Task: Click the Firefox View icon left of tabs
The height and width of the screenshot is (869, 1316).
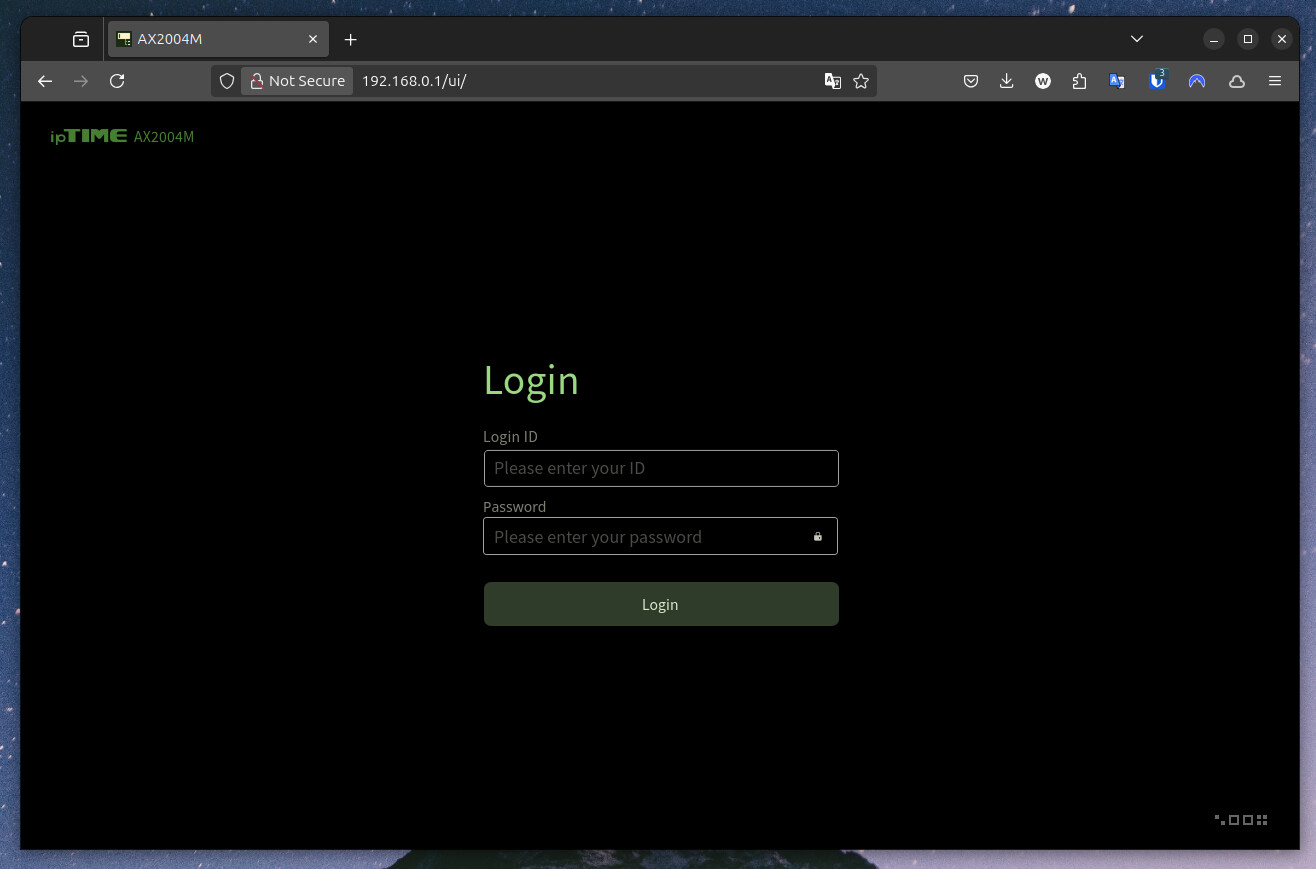Action: point(81,40)
